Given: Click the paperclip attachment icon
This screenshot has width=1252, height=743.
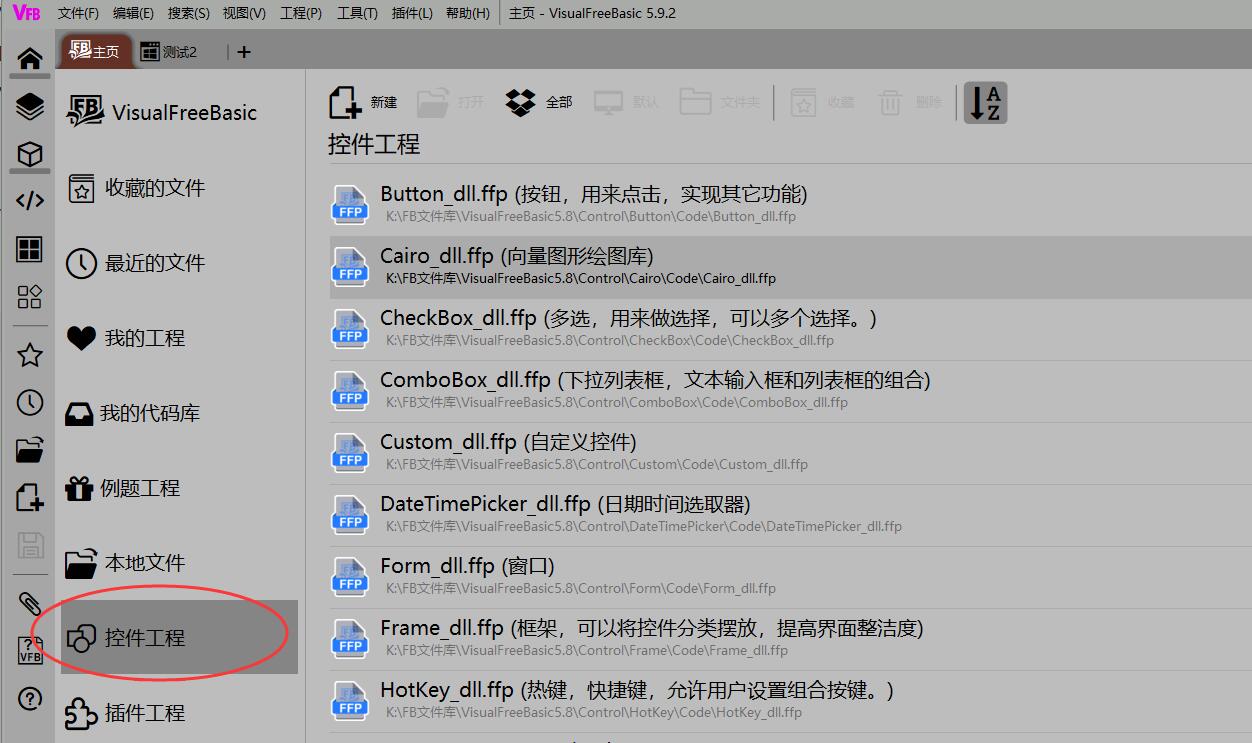Looking at the screenshot, I should coord(30,603).
